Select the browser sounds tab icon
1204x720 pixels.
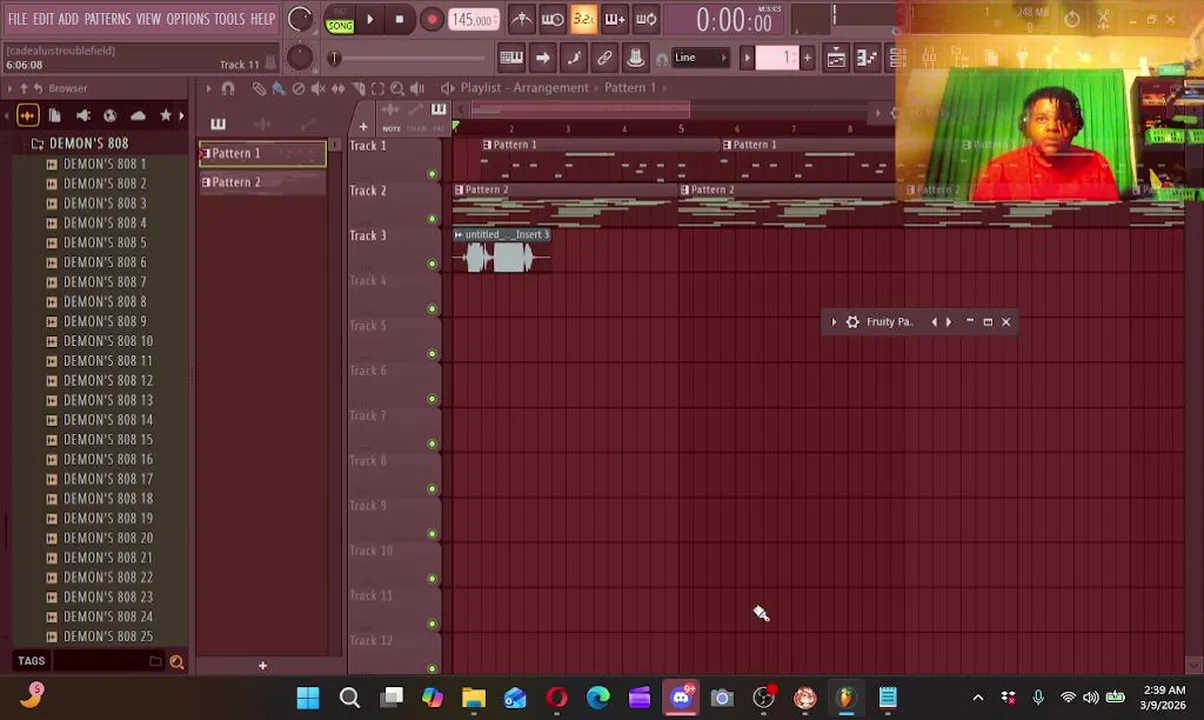coord(27,116)
